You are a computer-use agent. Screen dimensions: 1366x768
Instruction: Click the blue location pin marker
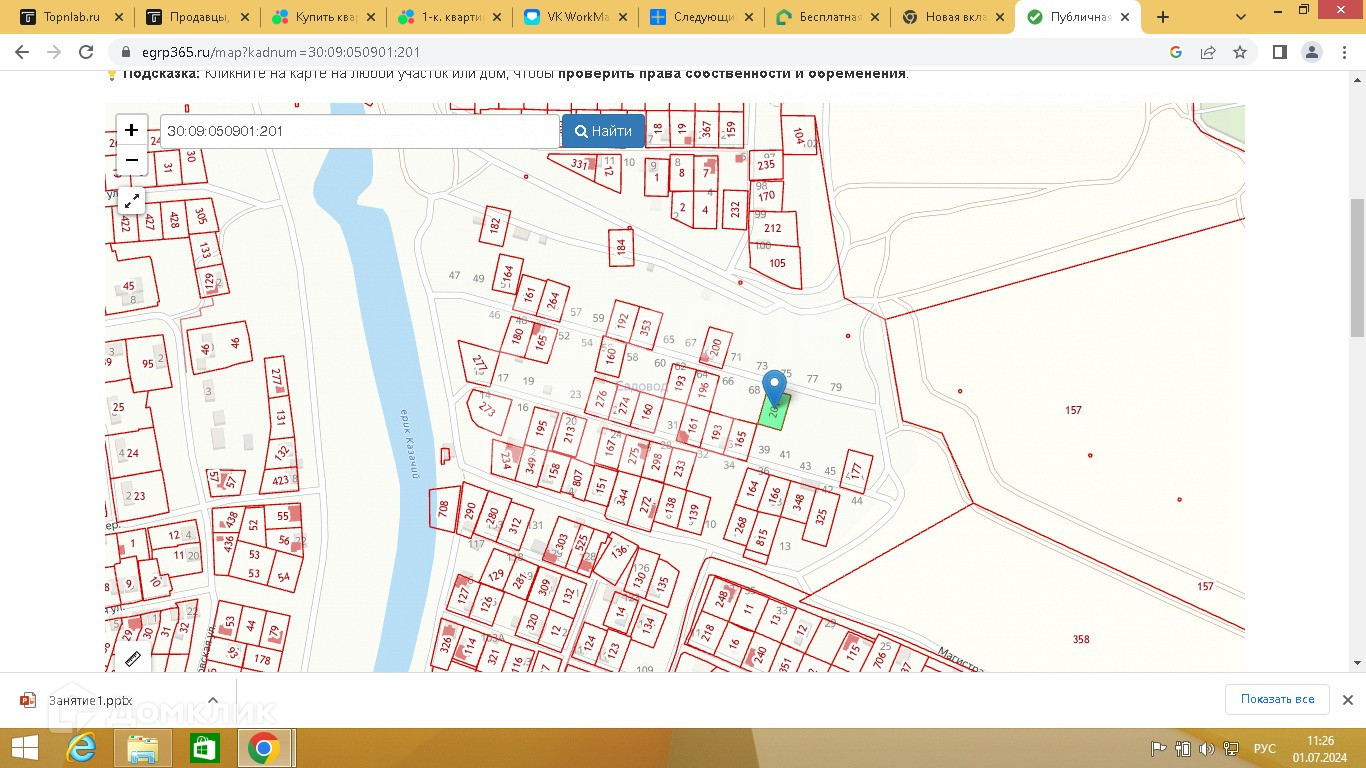click(774, 388)
